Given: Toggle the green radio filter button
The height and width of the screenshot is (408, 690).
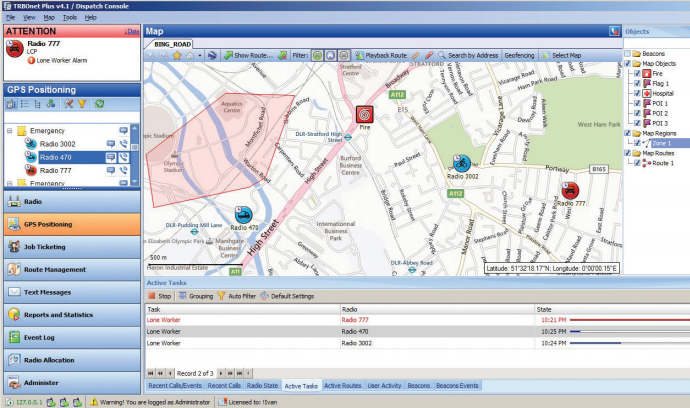Looking at the screenshot, I should tap(317, 55).
